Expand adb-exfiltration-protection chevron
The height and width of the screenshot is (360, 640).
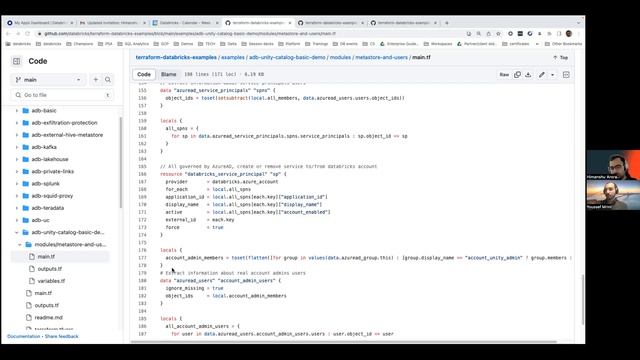[17, 123]
